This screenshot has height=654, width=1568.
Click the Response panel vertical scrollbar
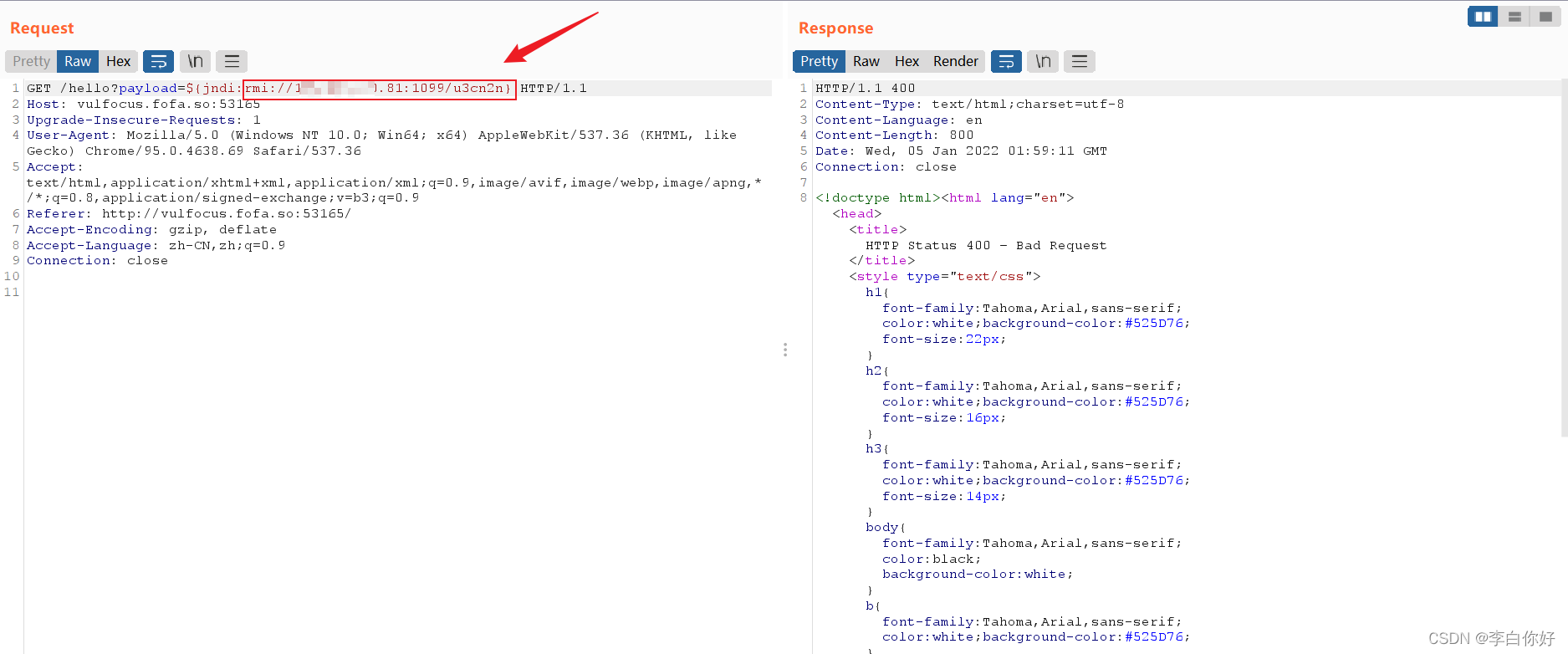tap(1564, 259)
